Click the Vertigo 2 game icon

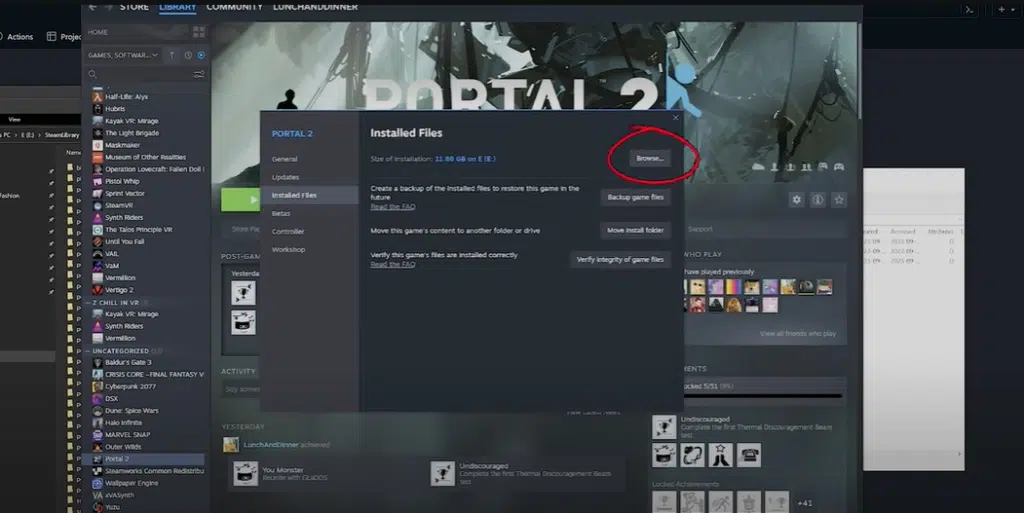click(97, 290)
